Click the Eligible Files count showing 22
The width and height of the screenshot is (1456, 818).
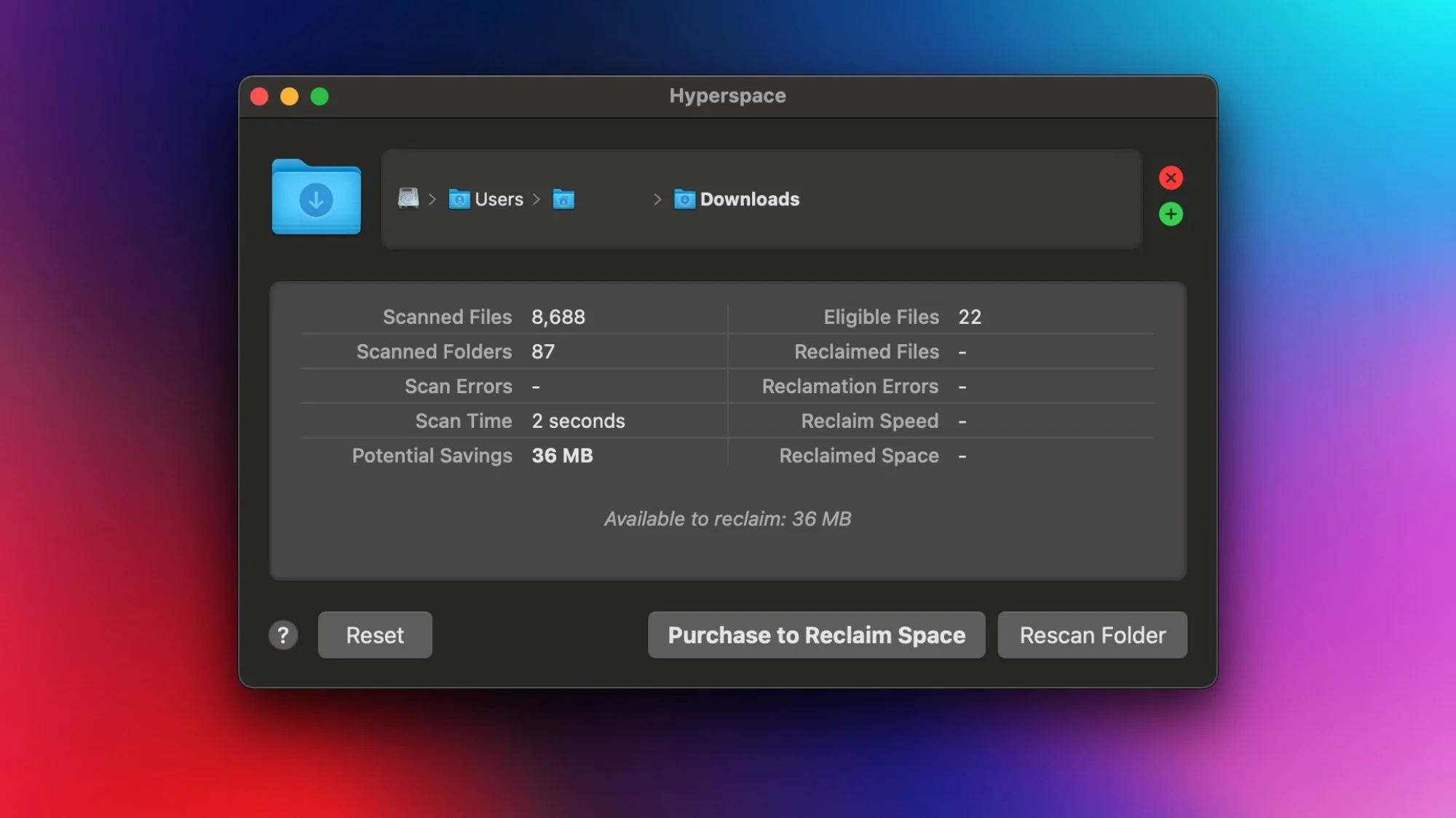click(971, 317)
